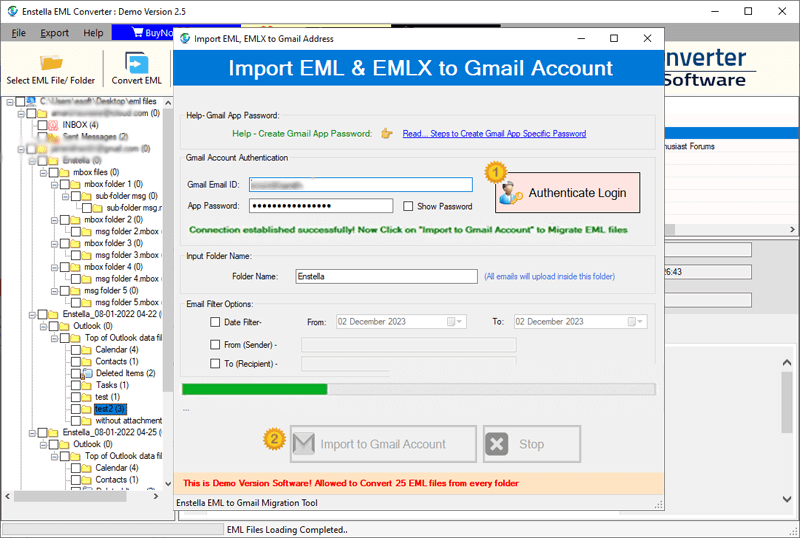Check the INBOX (4) tree checkbox
This screenshot has width=800, height=538.
coord(43,125)
